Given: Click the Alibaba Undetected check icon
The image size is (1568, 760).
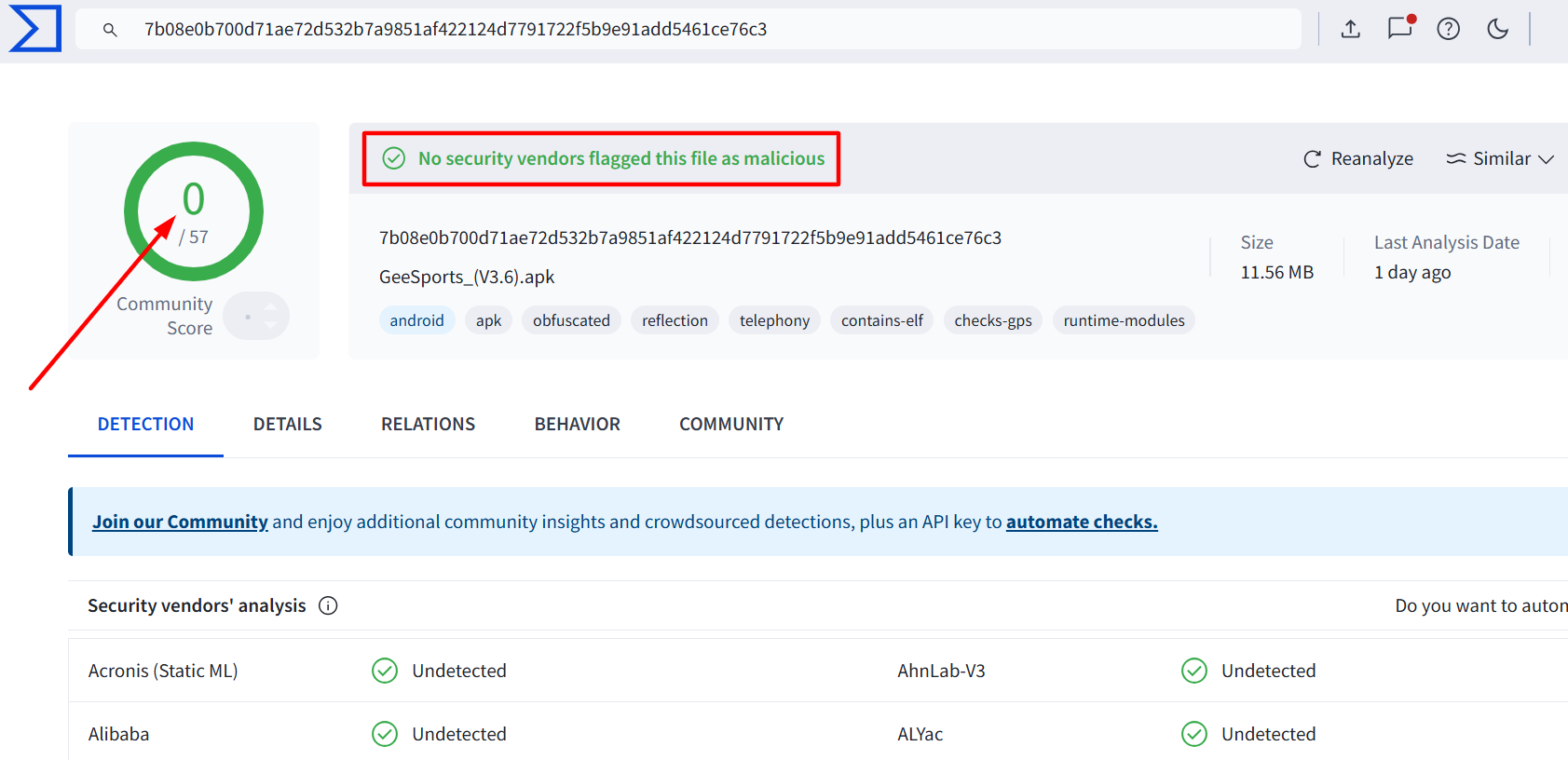Looking at the screenshot, I should 385,734.
